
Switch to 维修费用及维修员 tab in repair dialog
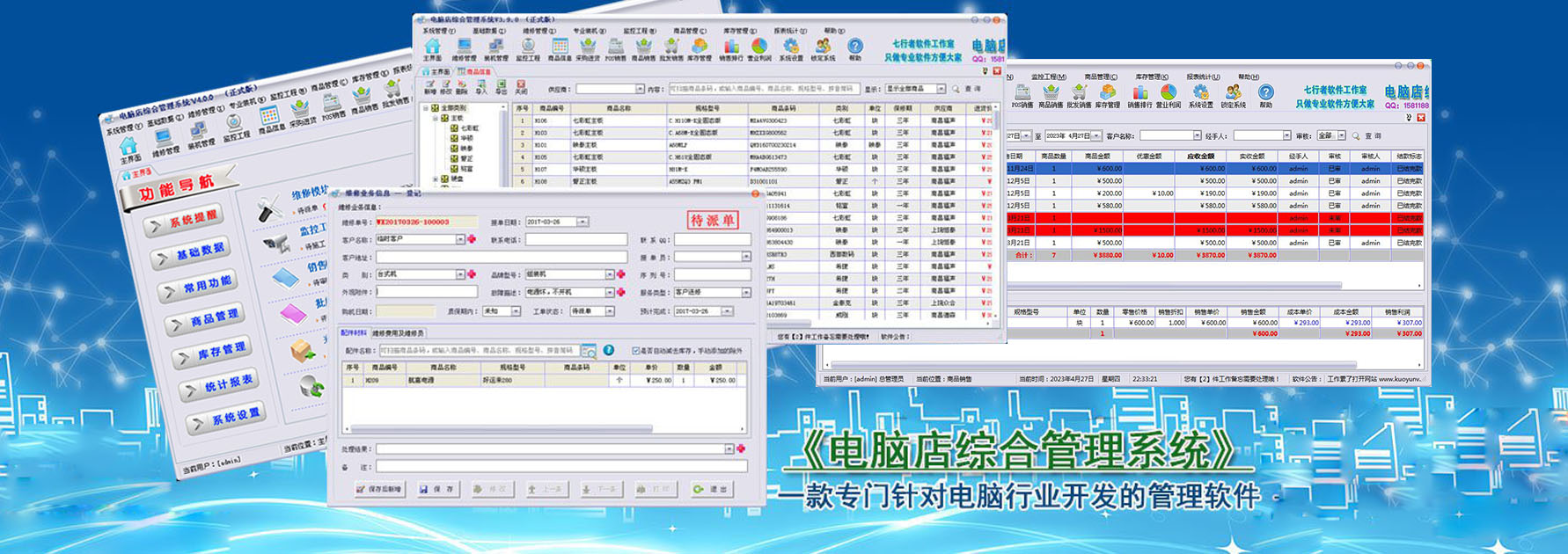pyautogui.click(x=399, y=333)
